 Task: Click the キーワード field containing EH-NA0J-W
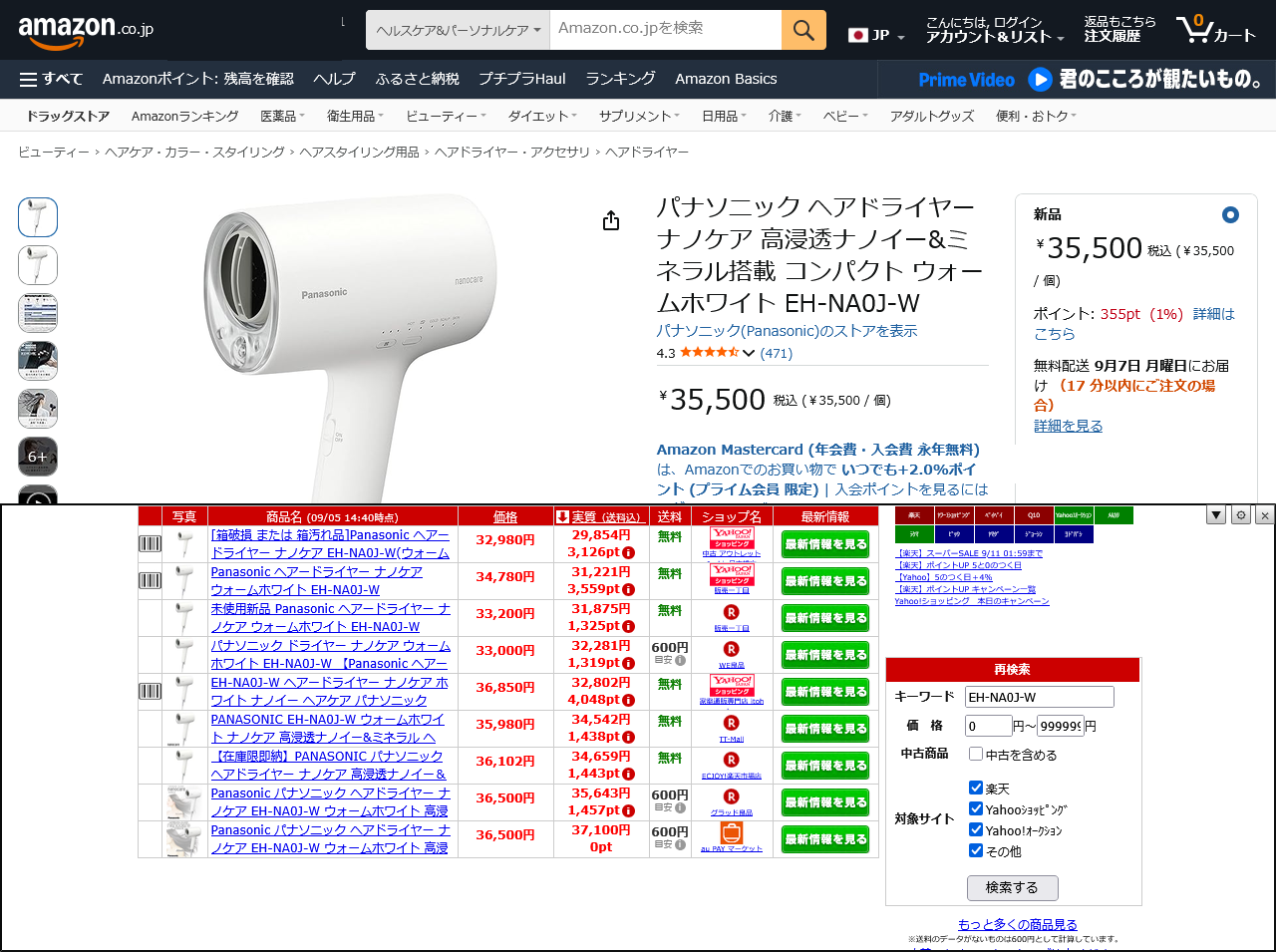pyautogui.click(x=1040, y=697)
